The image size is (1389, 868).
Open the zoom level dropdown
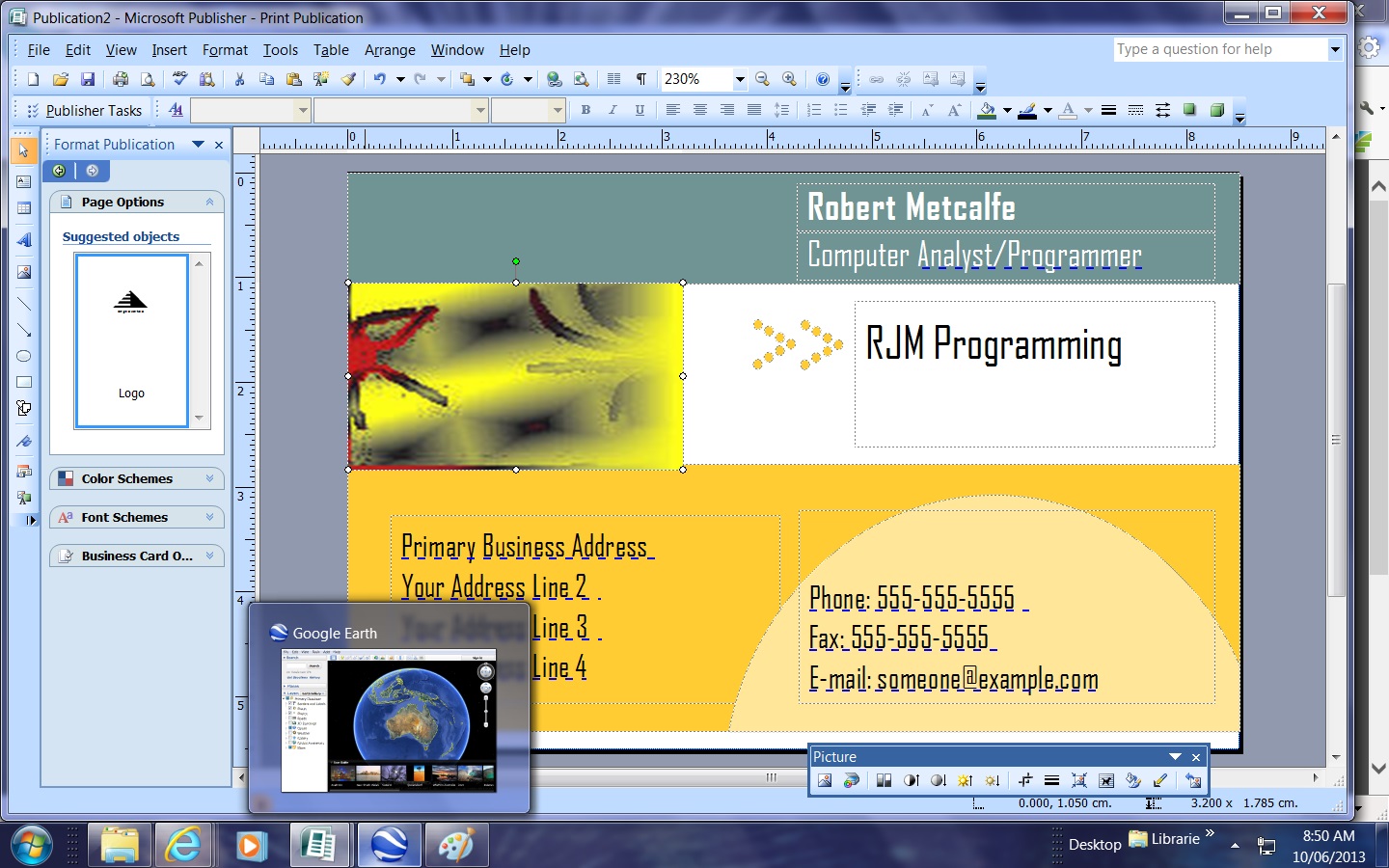(x=740, y=80)
